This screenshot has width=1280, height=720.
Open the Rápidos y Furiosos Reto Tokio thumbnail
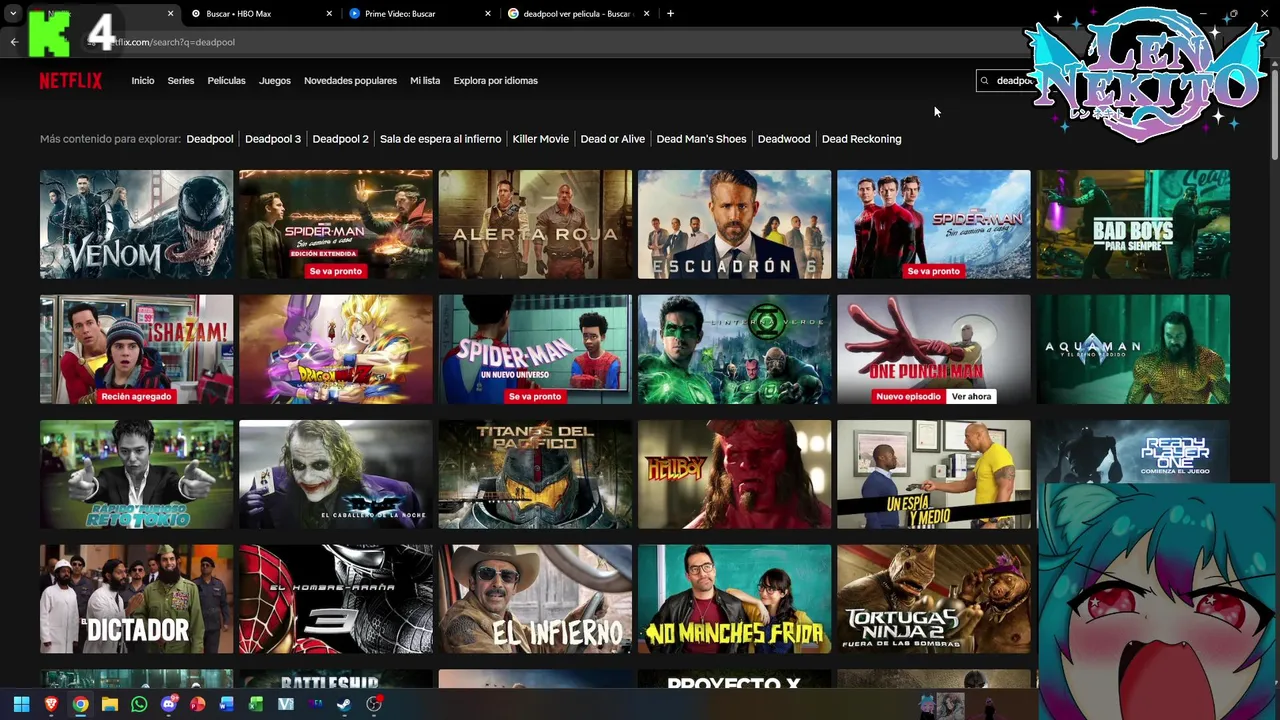[x=137, y=474]
